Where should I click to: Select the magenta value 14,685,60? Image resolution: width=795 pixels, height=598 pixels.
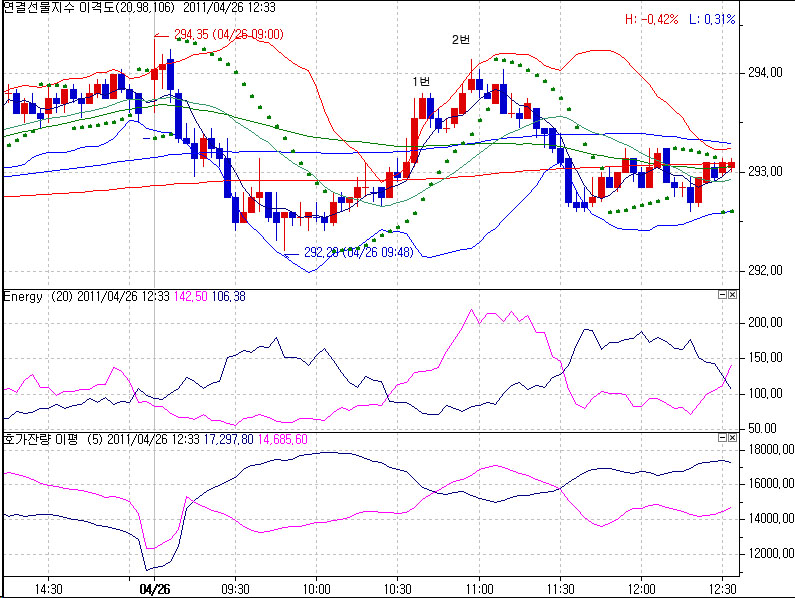coord(283,439)
